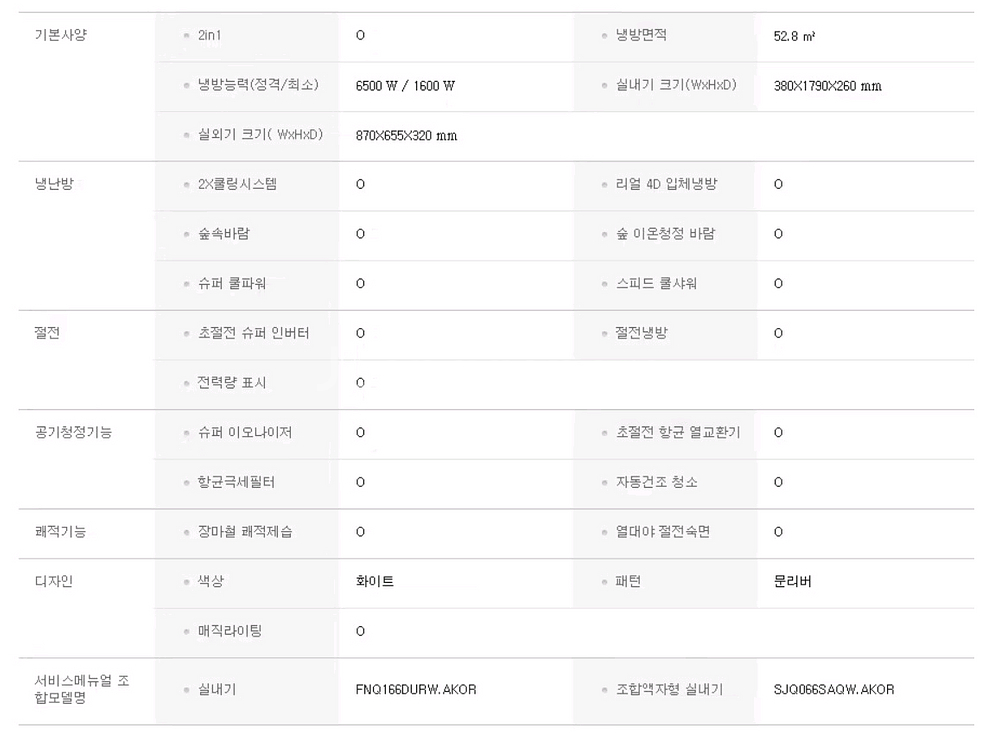Click the 자동건조 청소 label
The height and width of the screenshot is (750, 982).
[x=657, y=482]
